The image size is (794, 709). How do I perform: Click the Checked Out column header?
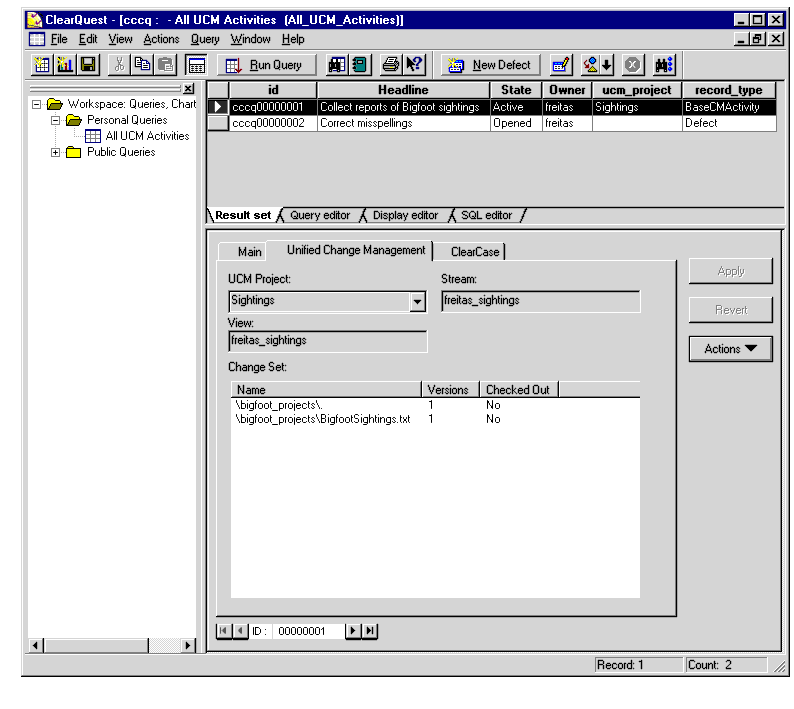point(519,389)
